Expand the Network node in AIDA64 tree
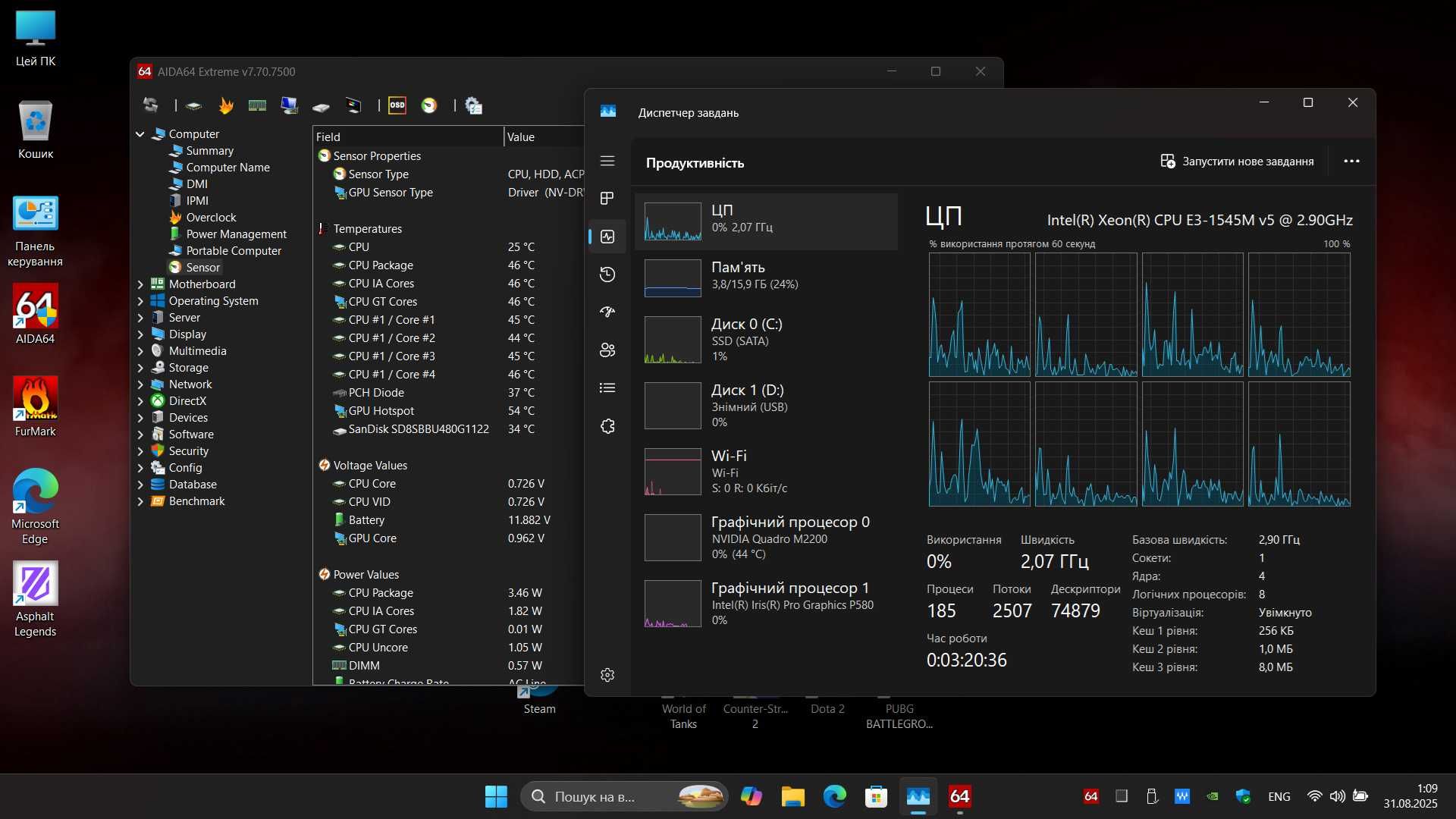Image resolution: width=1456 pixels, height=819 pixels. click(x=140, y=384)
